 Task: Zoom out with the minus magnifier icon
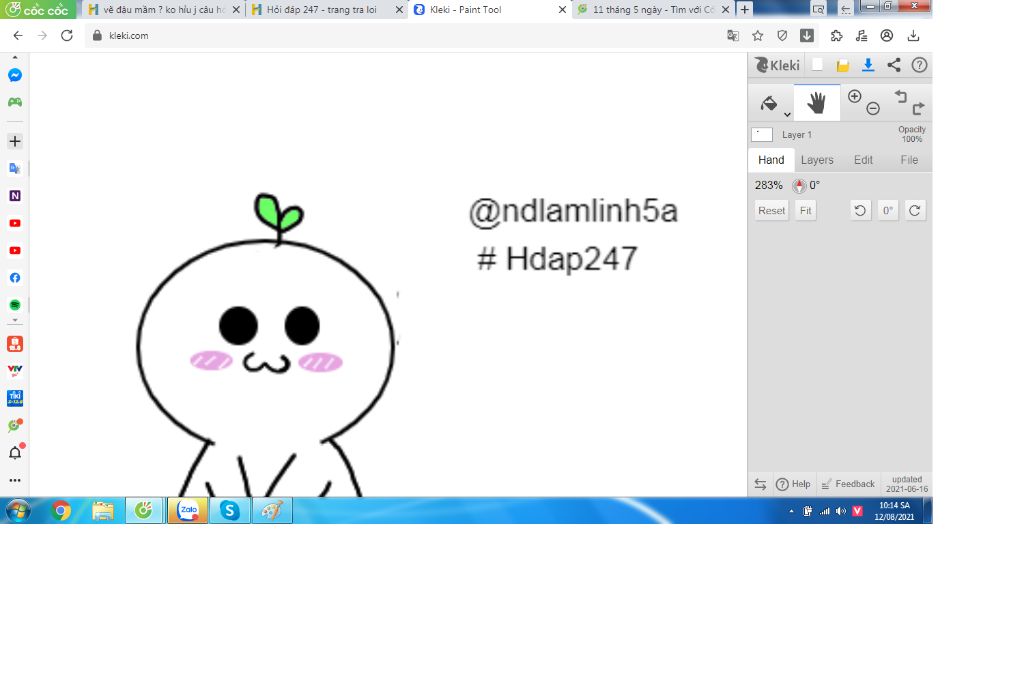(x=873, y=109)
